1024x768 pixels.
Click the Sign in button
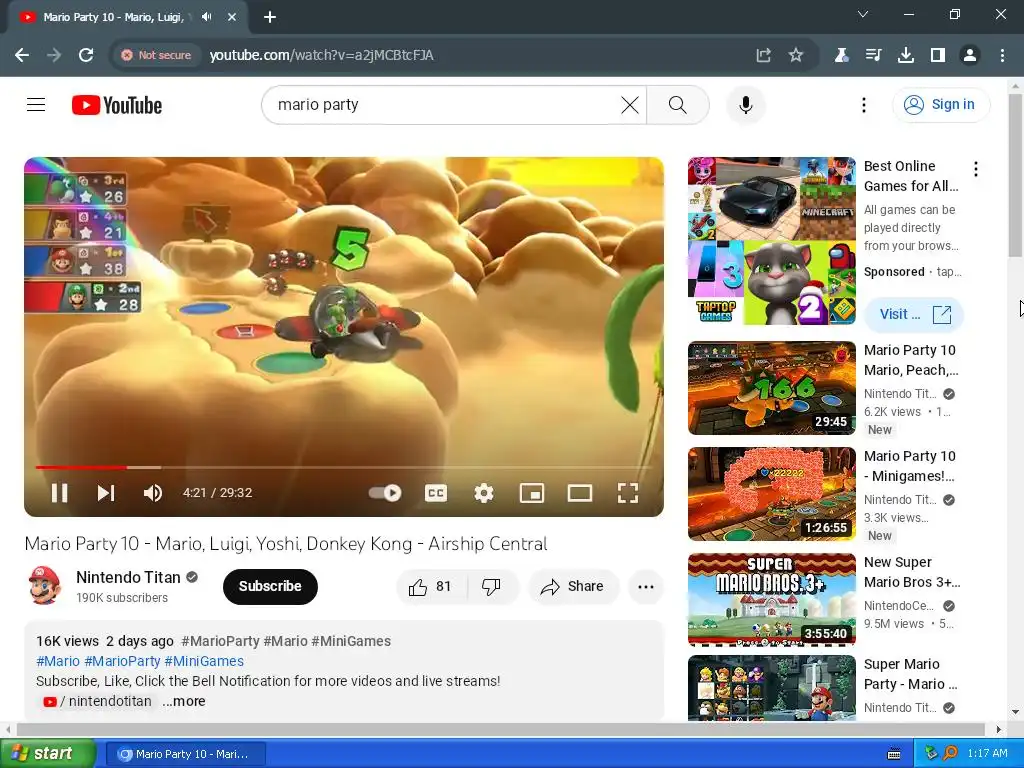[x=941, y=104]
